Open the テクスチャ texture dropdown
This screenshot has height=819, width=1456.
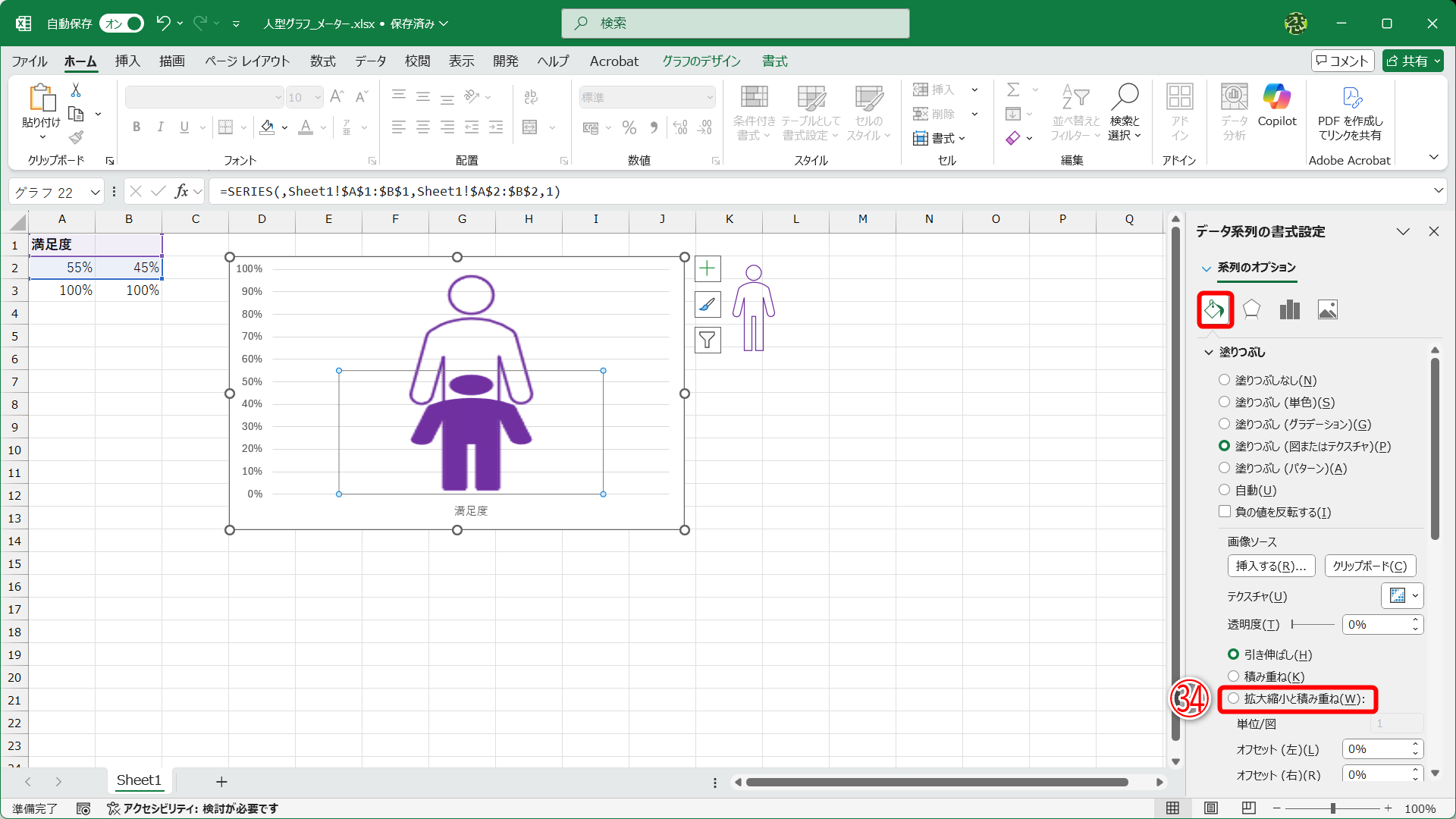(x=1402, y=596)
